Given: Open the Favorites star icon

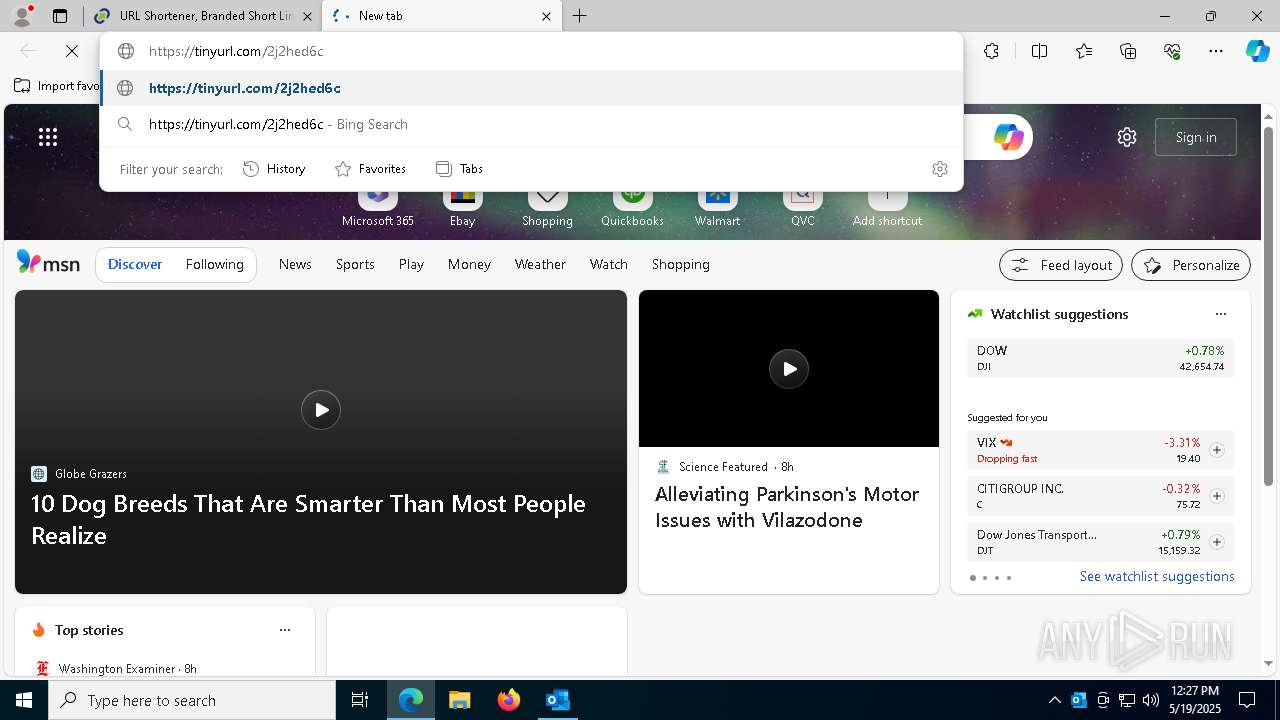Looking at the screenshot, I should 1084,51.
